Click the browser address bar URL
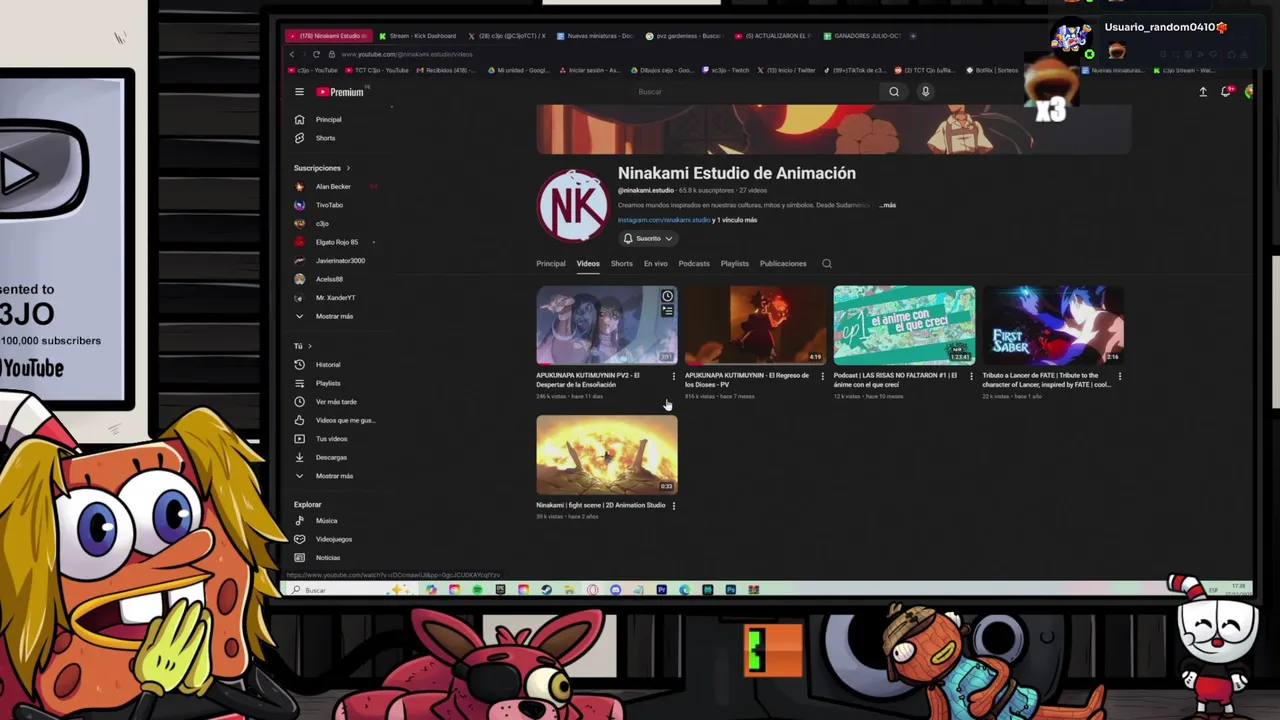Screen dimensions: 1280x720 pyautogui.click(x=407, y=54)
